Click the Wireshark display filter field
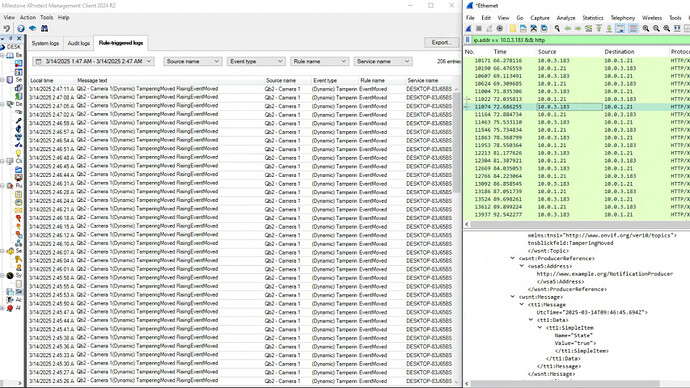Image resolution: width=690 pixels, height=388 pixels. (581, 40)
